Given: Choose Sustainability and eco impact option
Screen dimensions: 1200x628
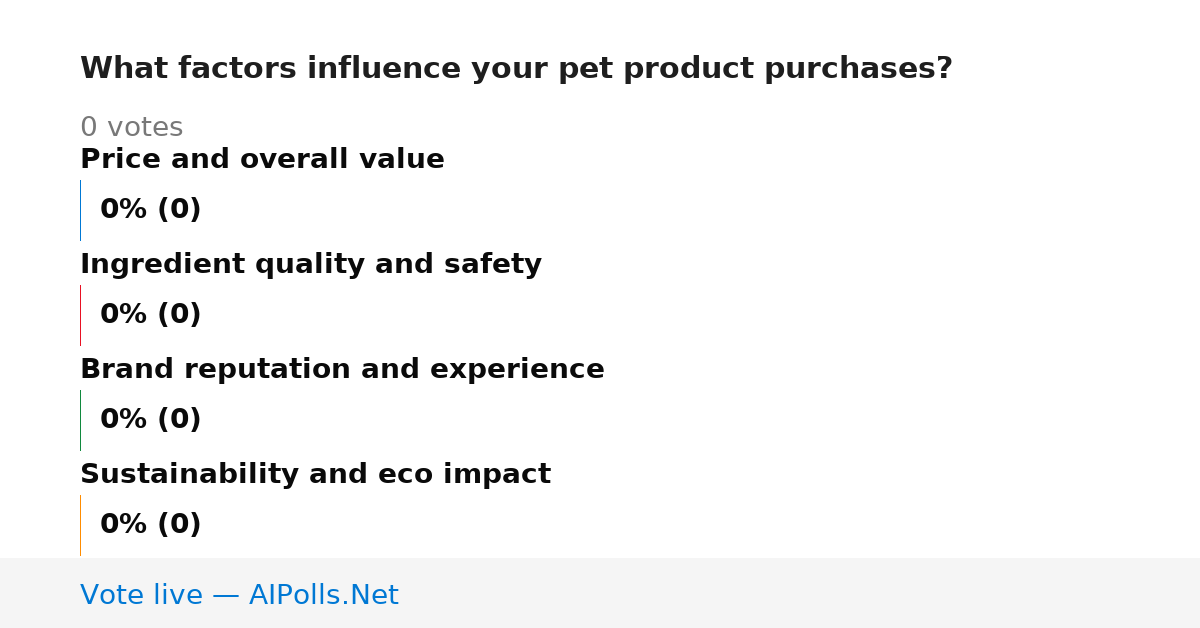Looking at the screenshot, I should 315,475.
